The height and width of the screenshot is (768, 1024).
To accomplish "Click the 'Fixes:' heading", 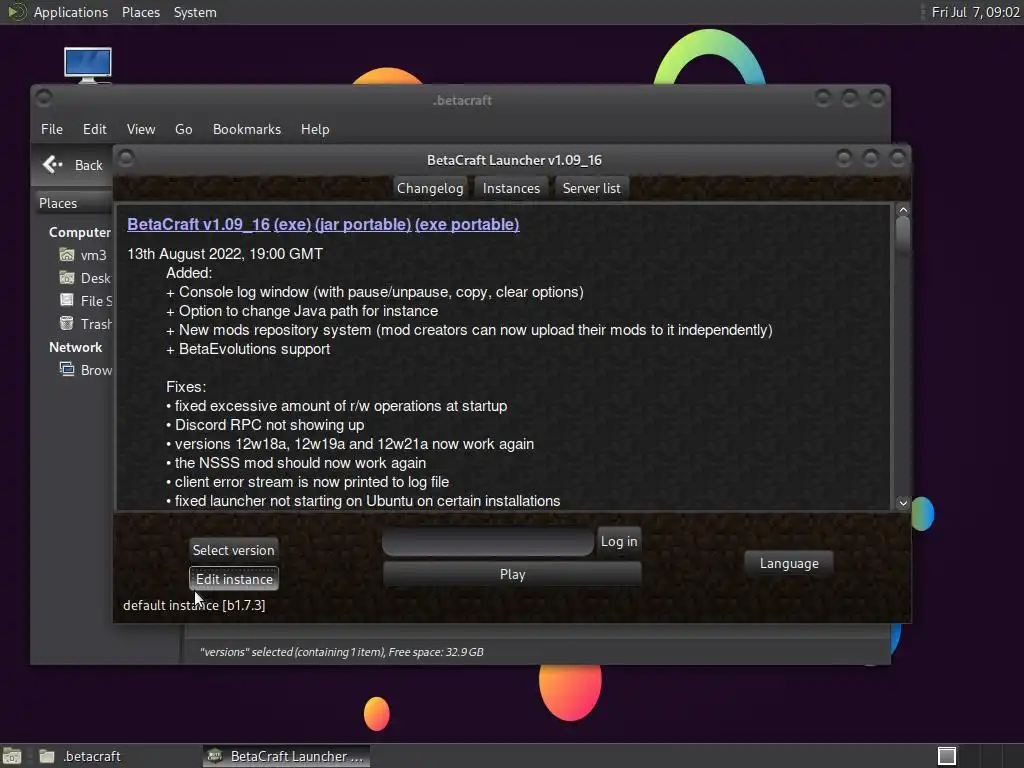I will [x=186, y=387].
